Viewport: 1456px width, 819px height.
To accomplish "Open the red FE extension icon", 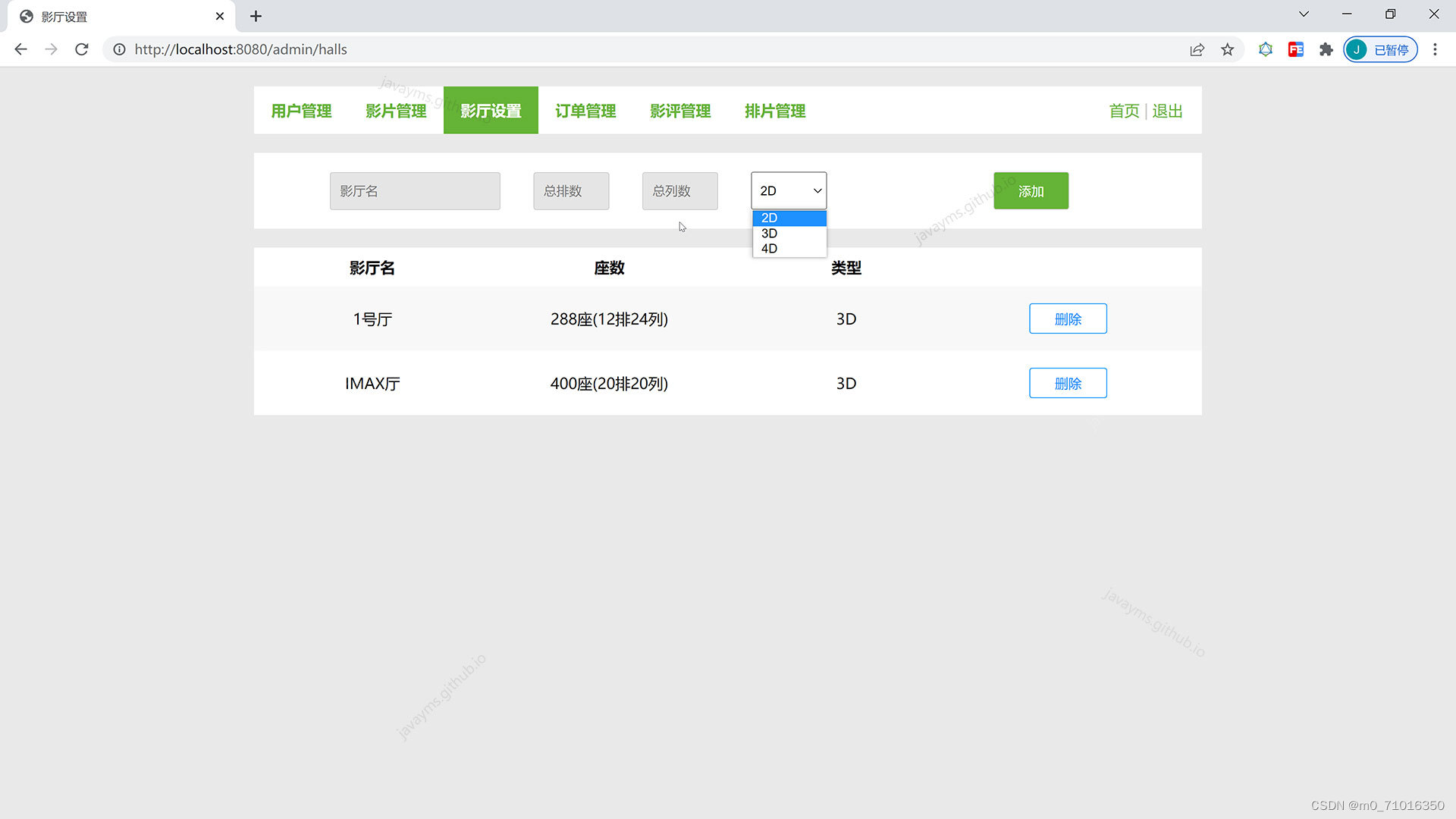I will point(1296,49).
